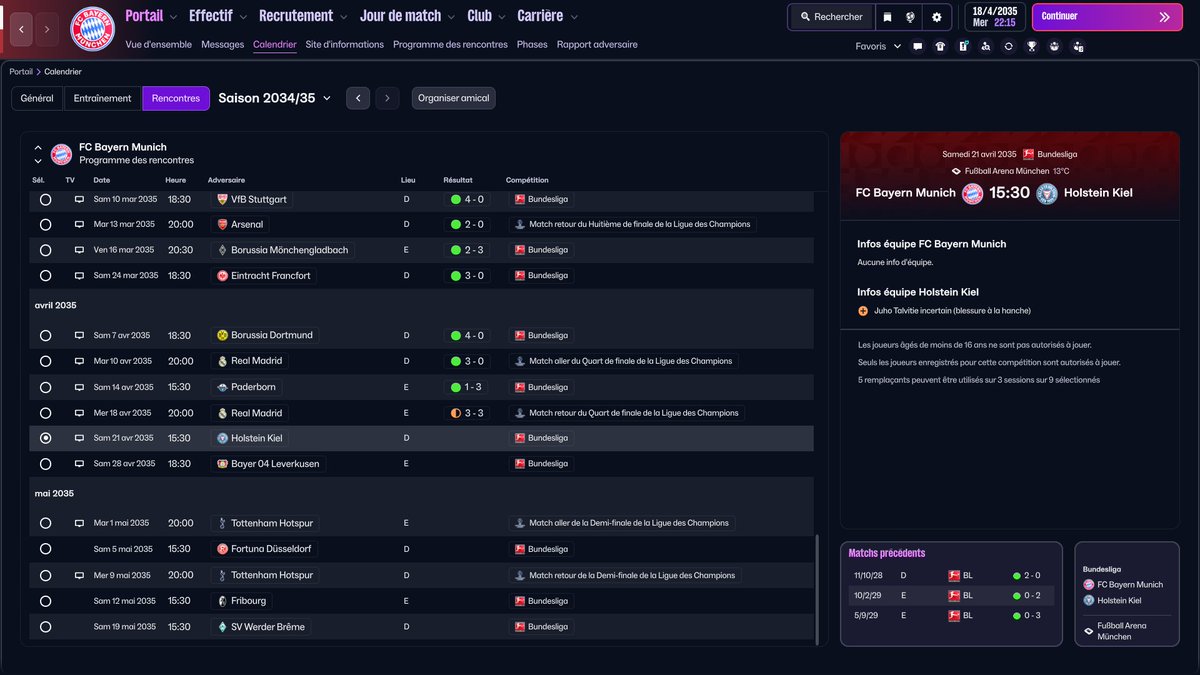Click the Continuer button
The width and height of the screenshot is (1200, 675).
(1106, 17)
